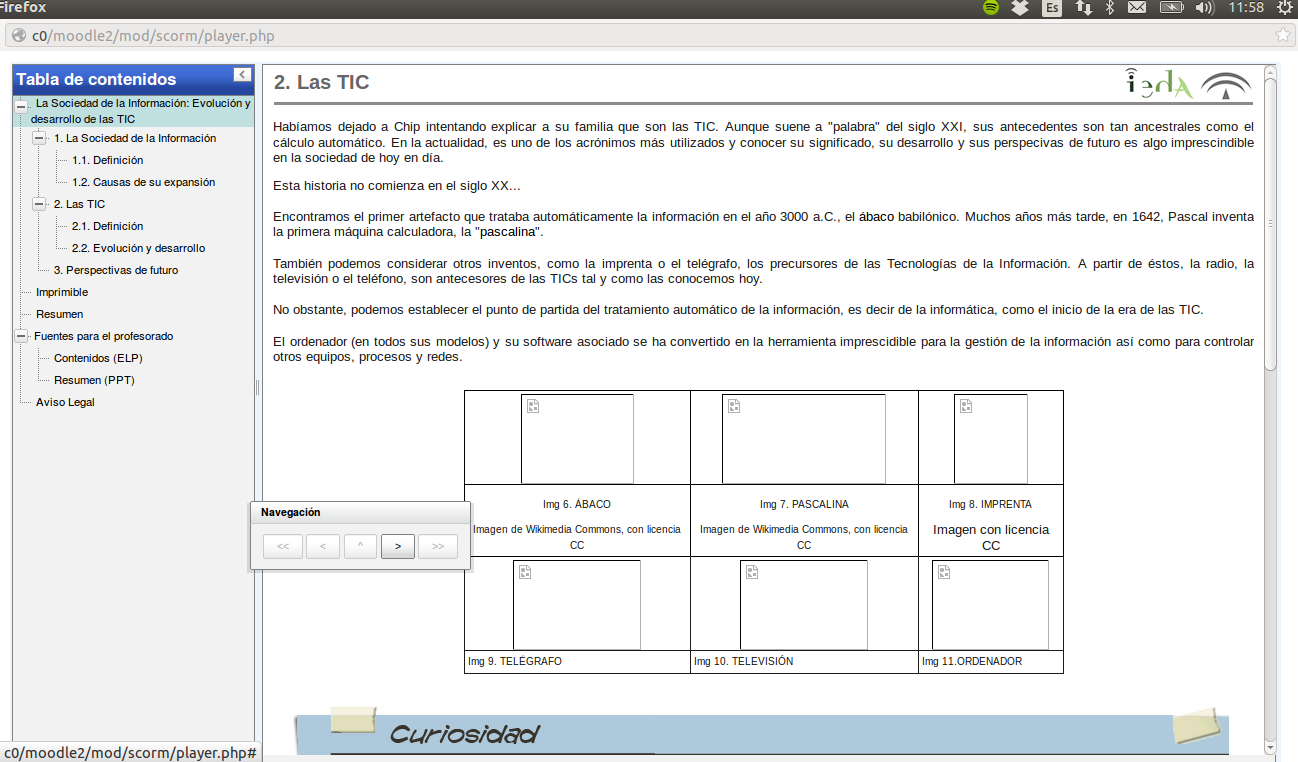
Task: Click the broken image above Img 7. PASCALINA
Action: (804, 439)
